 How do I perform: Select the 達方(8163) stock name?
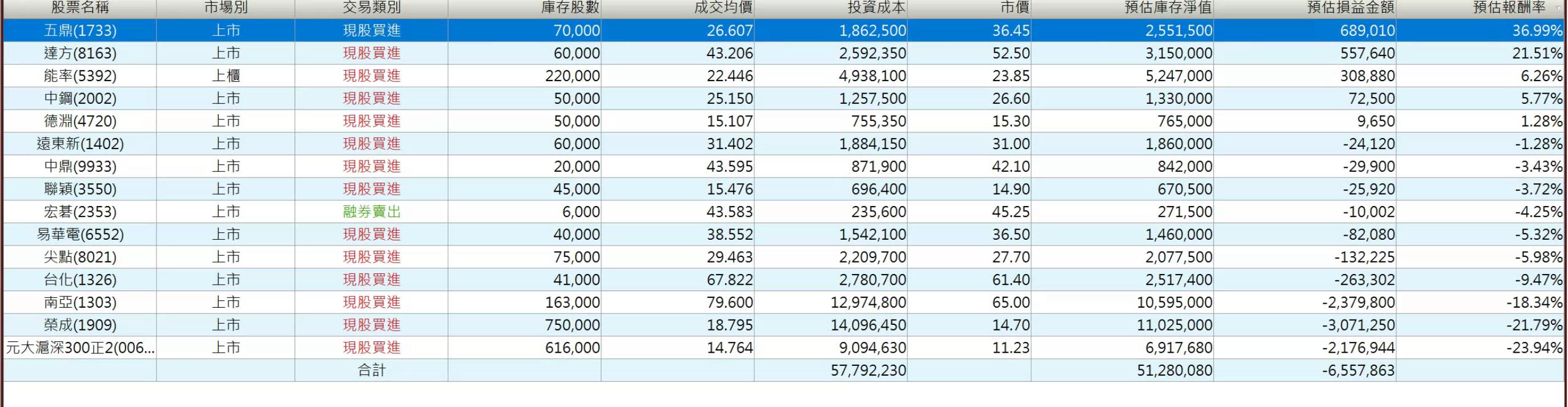[80, 54]
